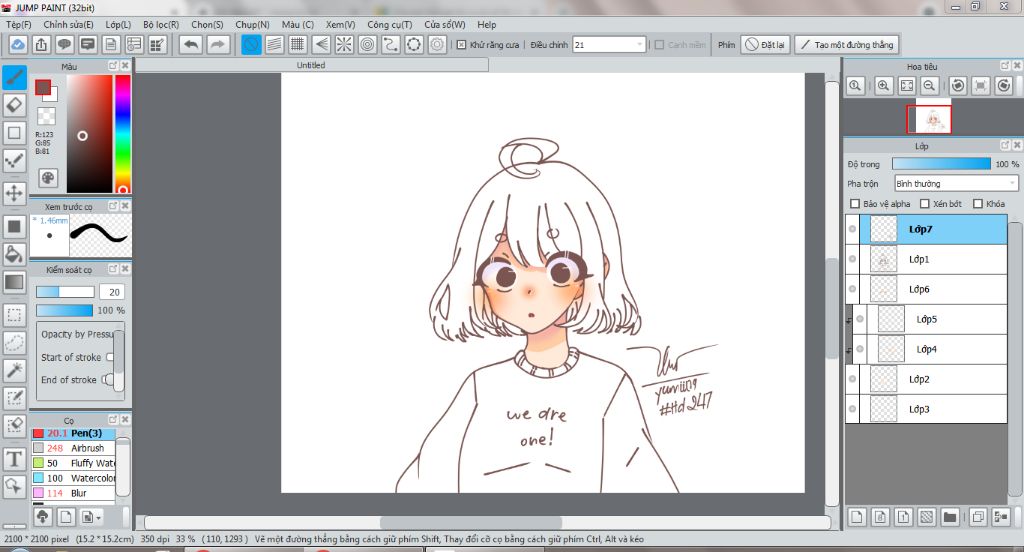Select the Lasso selection tool
Viewport: 1024px width, 552px height.
pos(14,342)
